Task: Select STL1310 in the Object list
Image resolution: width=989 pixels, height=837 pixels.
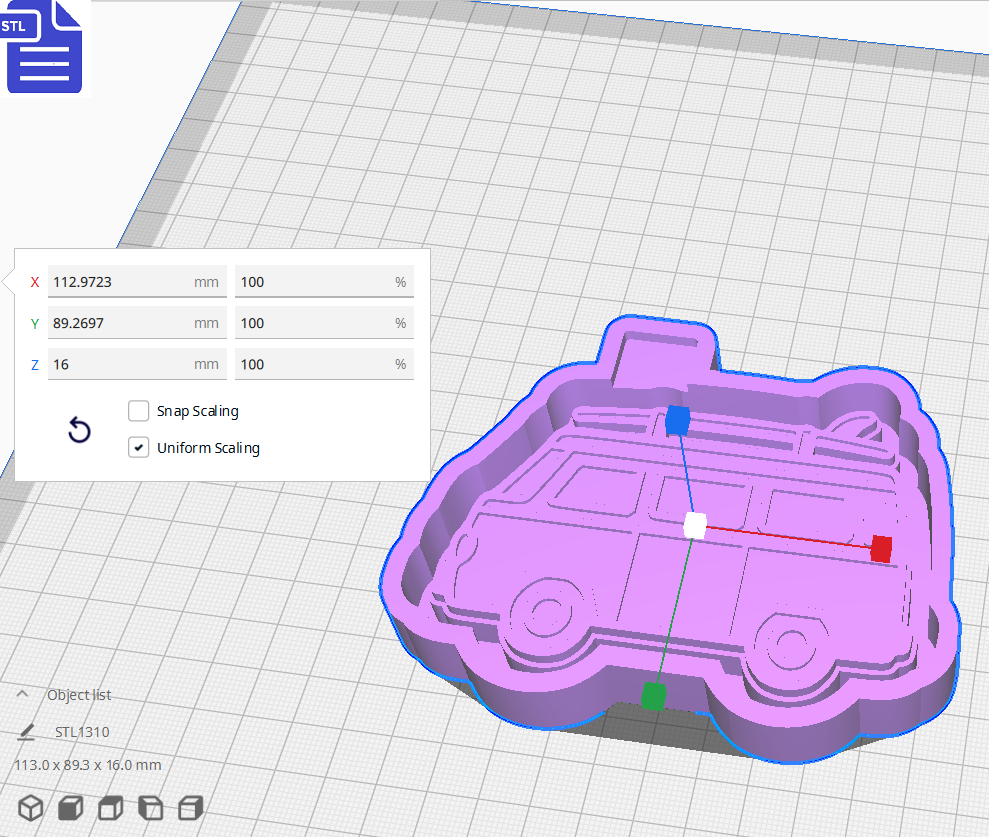Action: (84, 731)
